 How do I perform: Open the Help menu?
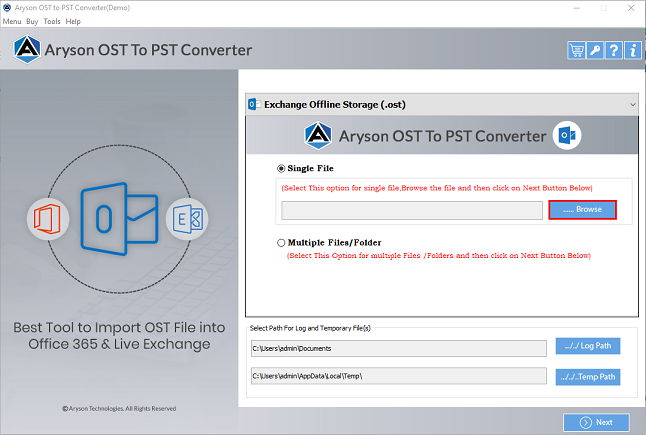[73, 21]
